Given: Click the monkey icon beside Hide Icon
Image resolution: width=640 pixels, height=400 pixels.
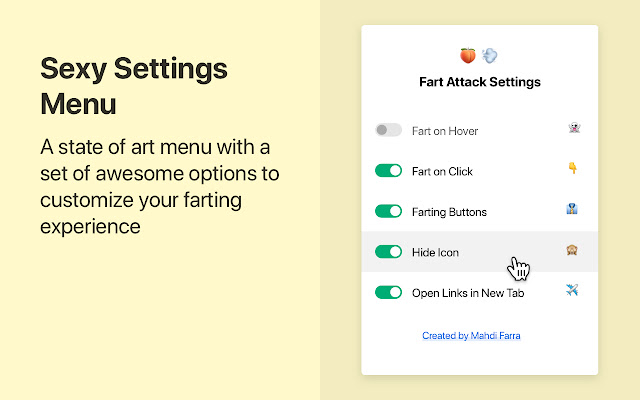Looking at the screenshot, I should point(573,251).
